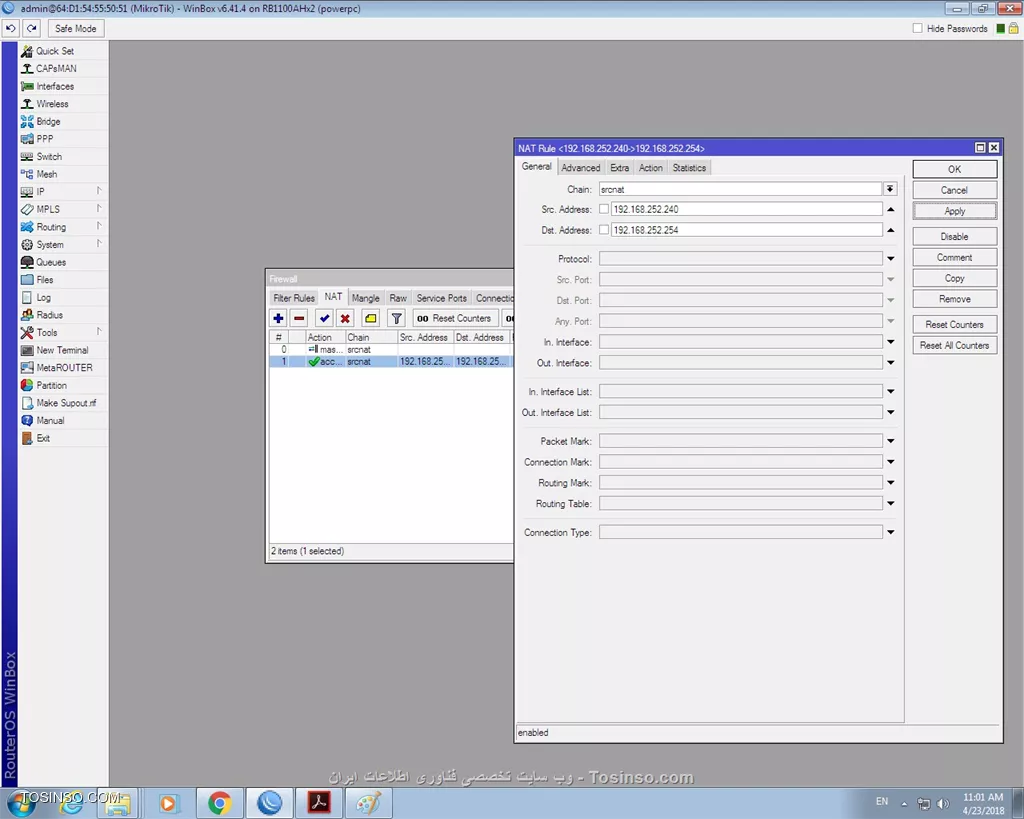Image resolution: width=1024 pixels, height=819 pixels.
Task: Open Switch menu icon
Action: coord(27,157)
